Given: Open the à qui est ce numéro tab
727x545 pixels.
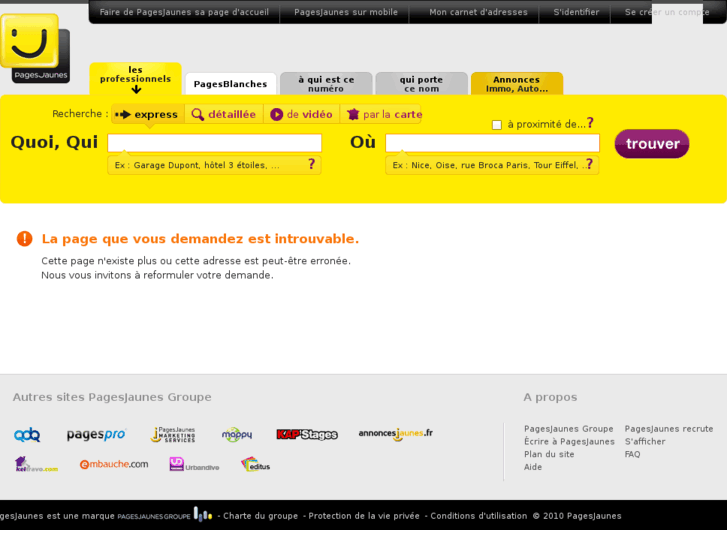Looking at the screenshot, I should click(326, 84).
